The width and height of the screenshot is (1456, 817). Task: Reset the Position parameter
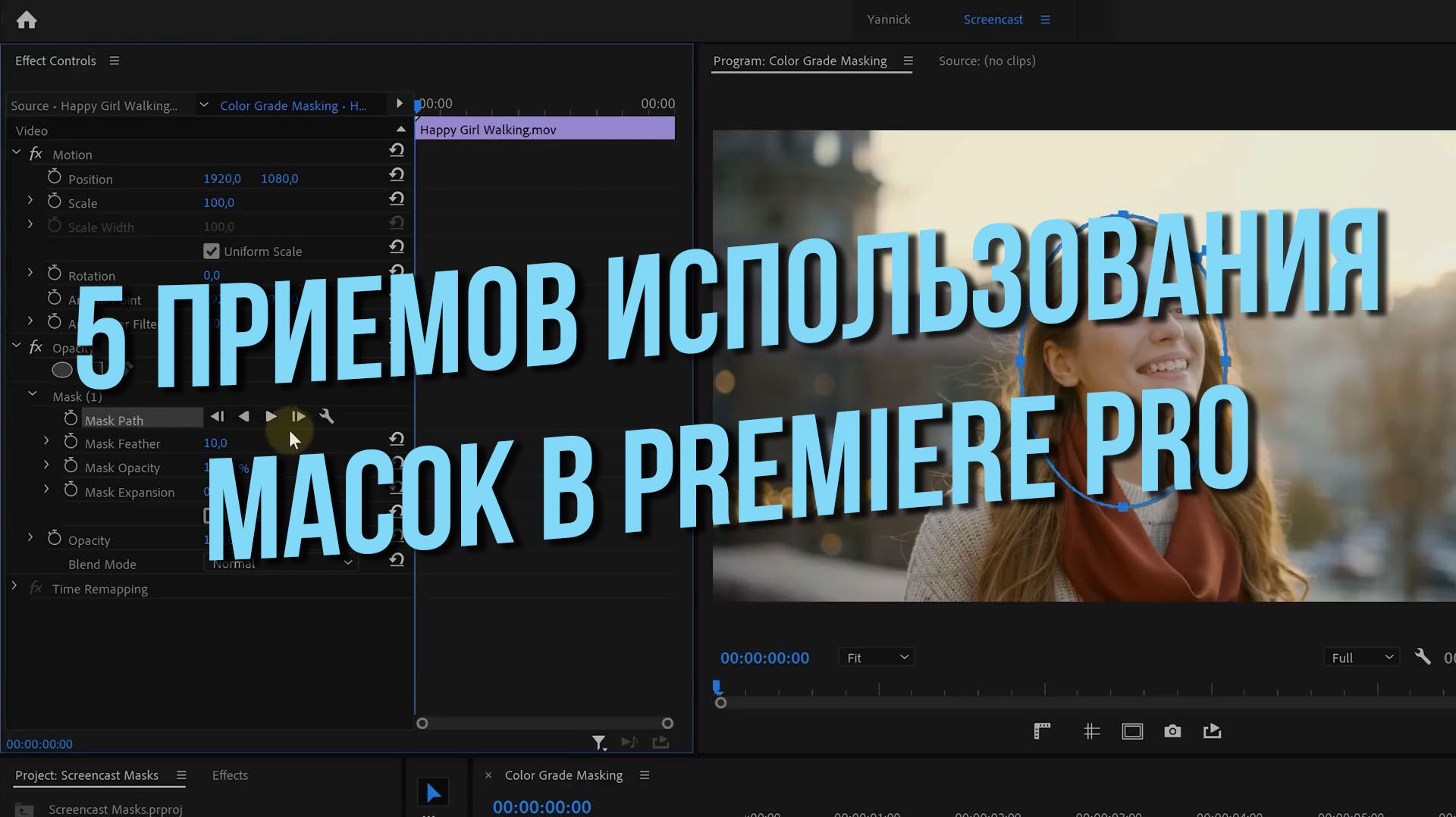397,174
